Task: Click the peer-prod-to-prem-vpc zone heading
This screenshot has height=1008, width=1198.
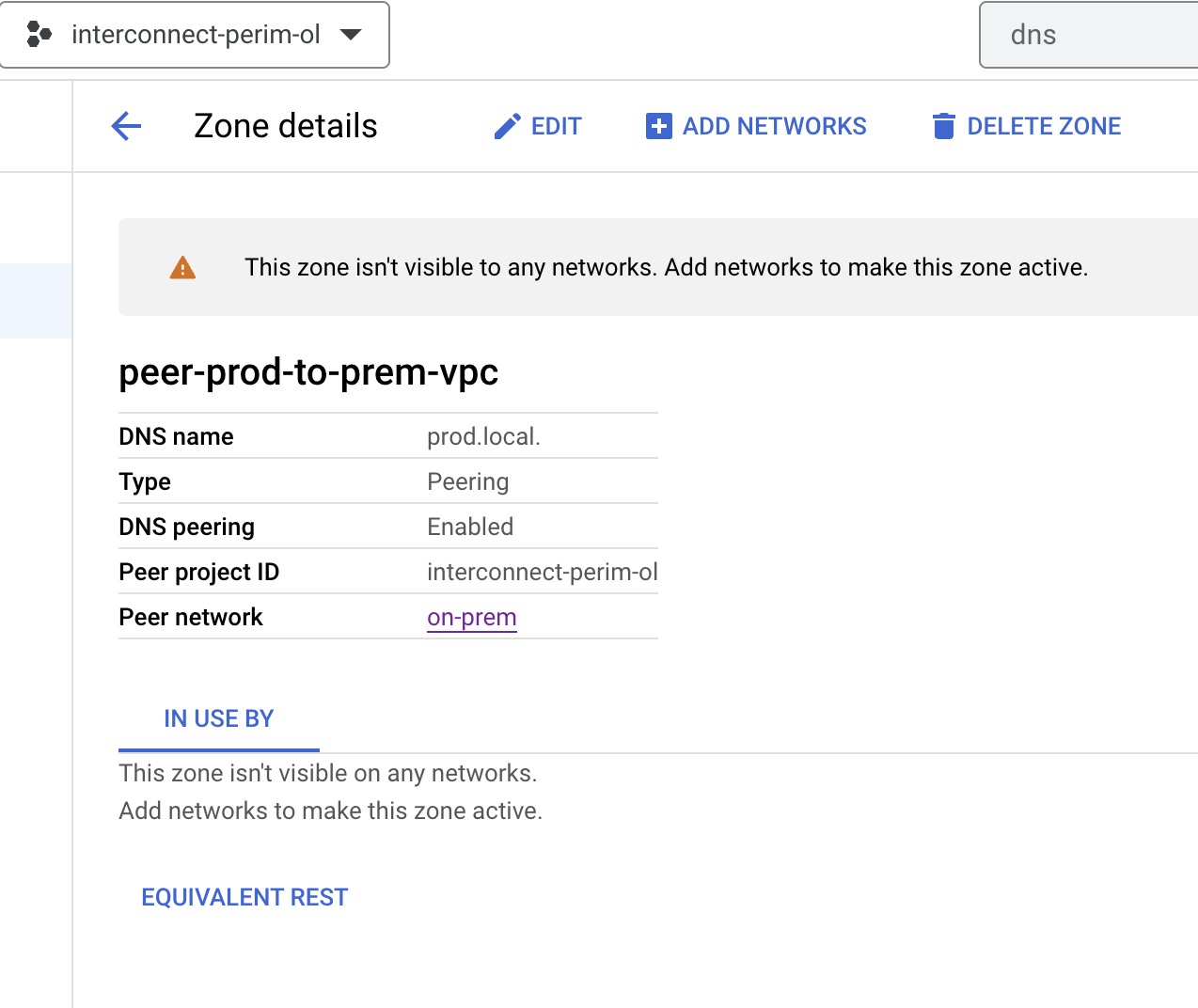Action: click(308, 372)
